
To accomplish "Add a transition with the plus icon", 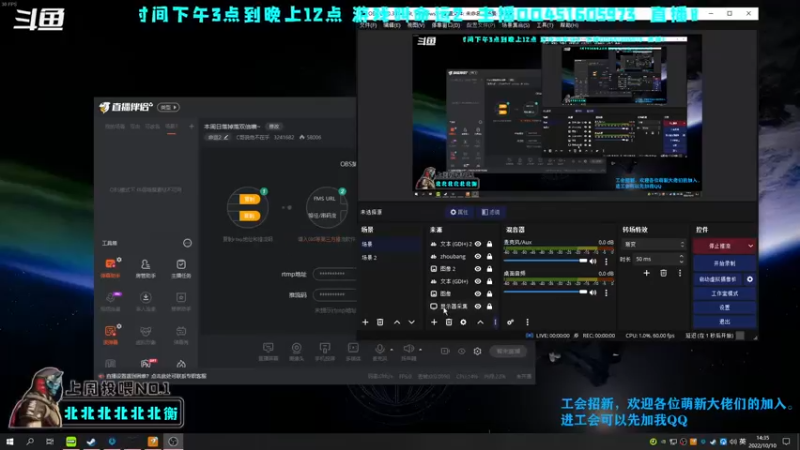I will (646, 273).
